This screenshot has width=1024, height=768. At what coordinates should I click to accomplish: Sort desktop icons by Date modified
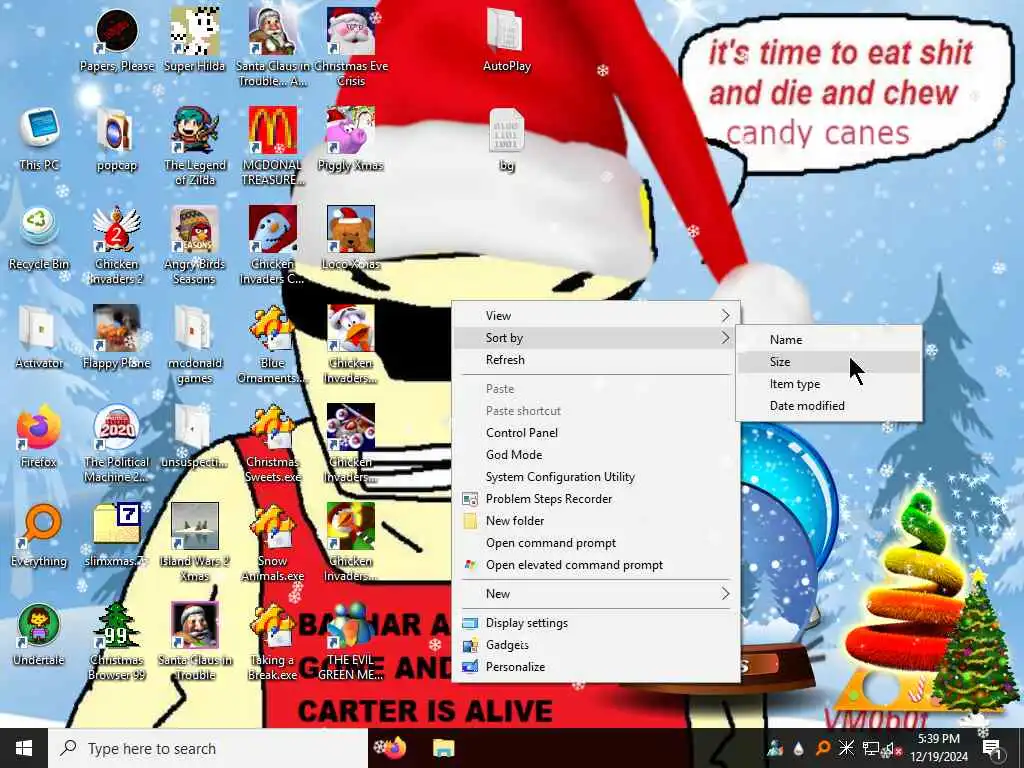pyautogui.click(x=829, y=406)
